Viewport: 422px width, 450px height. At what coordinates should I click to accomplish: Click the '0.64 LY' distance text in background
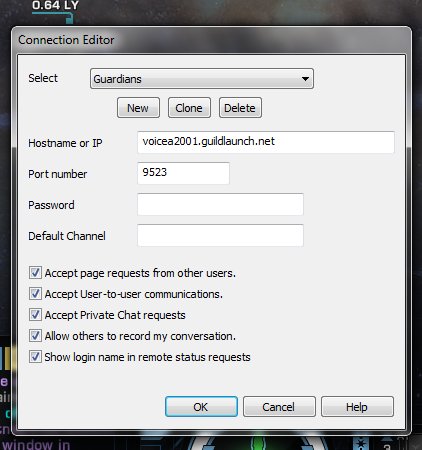55,5
